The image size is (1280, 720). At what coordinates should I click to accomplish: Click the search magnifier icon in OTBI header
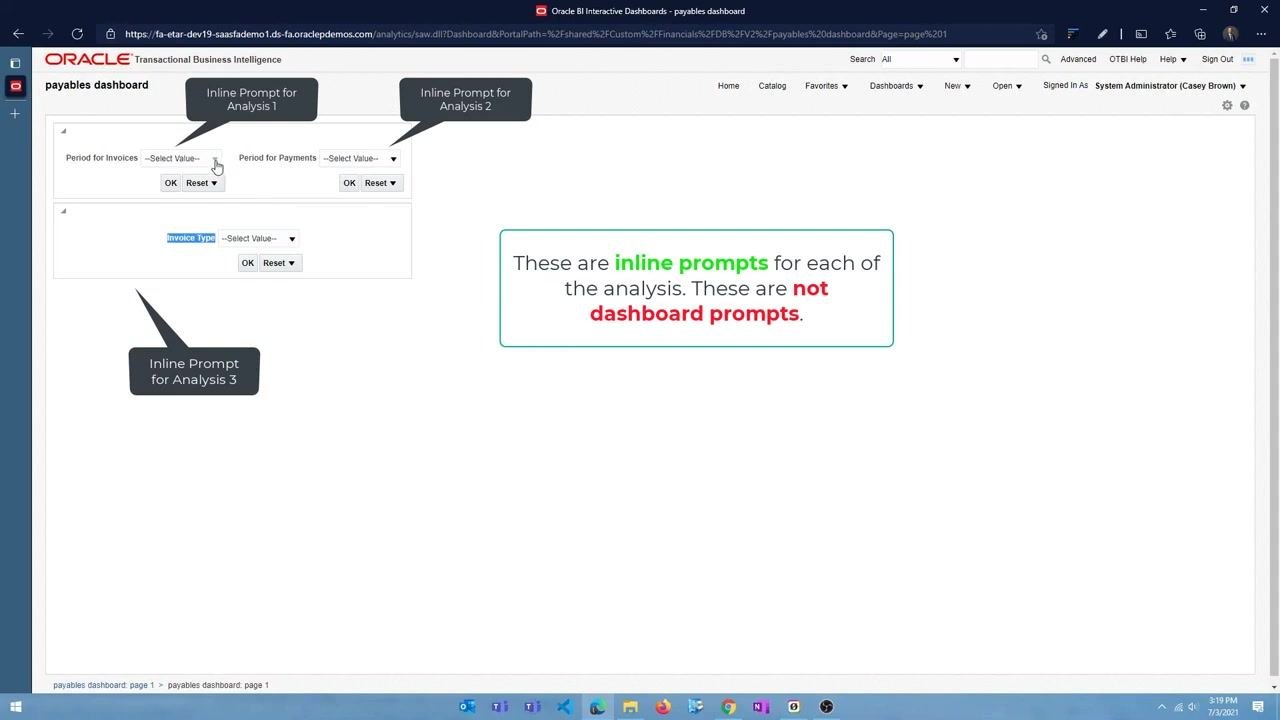1046,59
